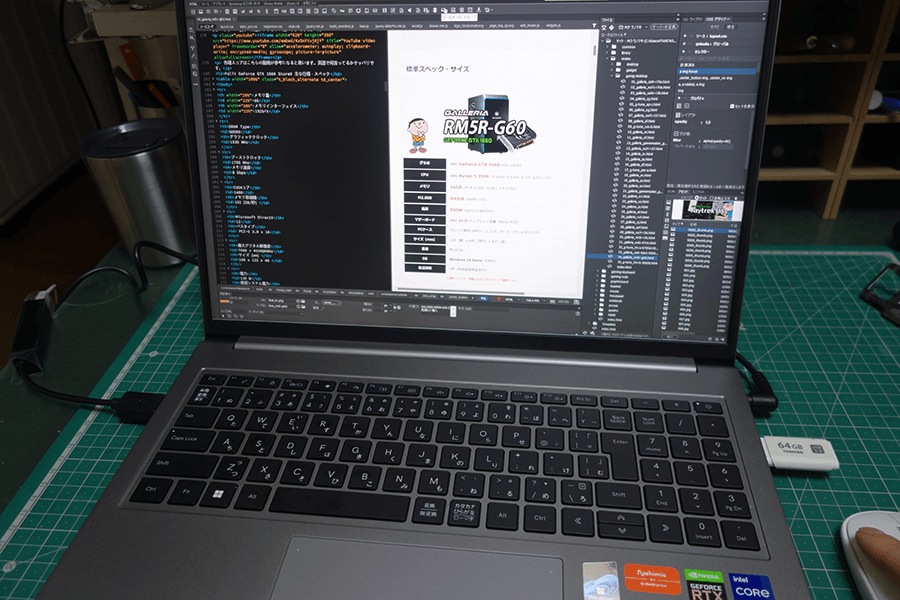Select the サイト radio button in Assets panel
The height and width of the screenshot is (600, 900).
[696, 198]
